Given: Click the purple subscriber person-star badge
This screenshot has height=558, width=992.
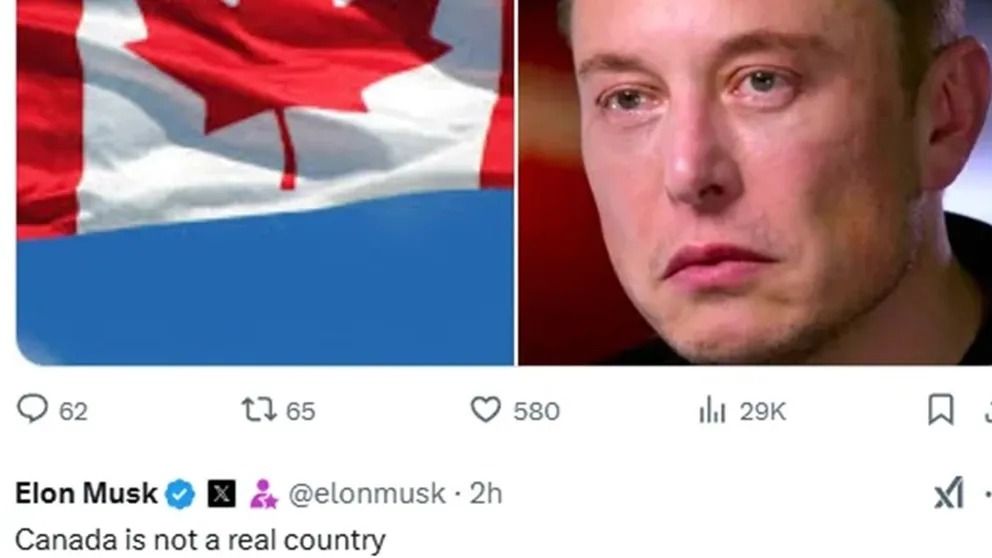Looking at the screenshot, I should coord(263,494).
